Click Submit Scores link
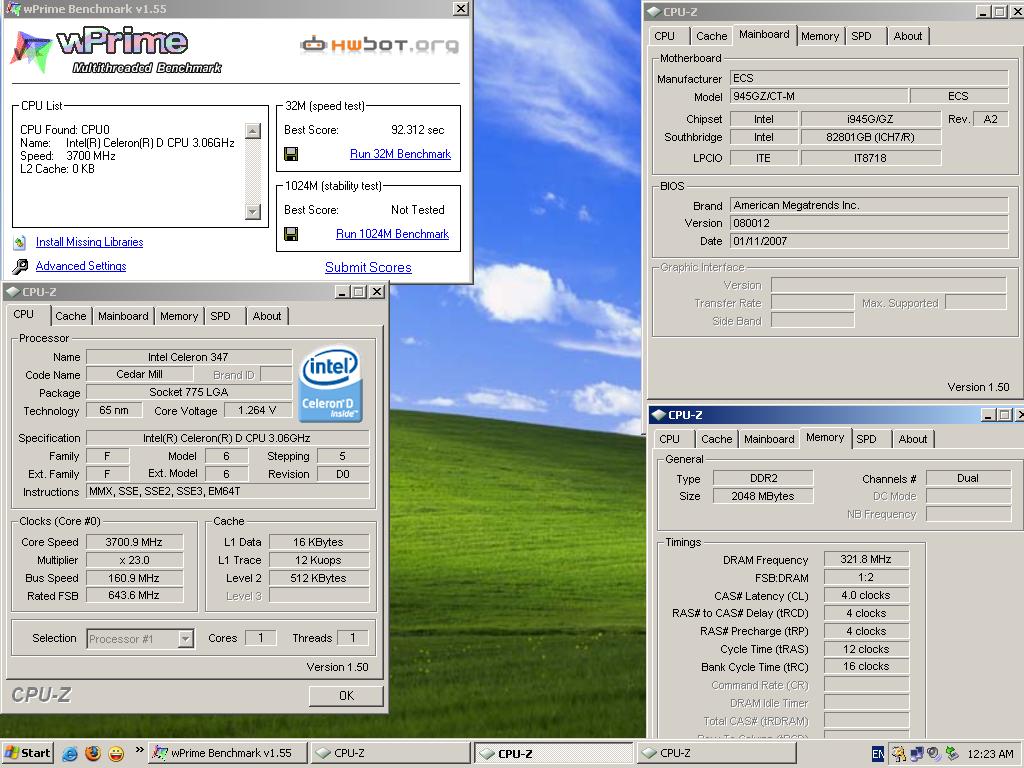The image size is (1024, 768). pos(368,267)
